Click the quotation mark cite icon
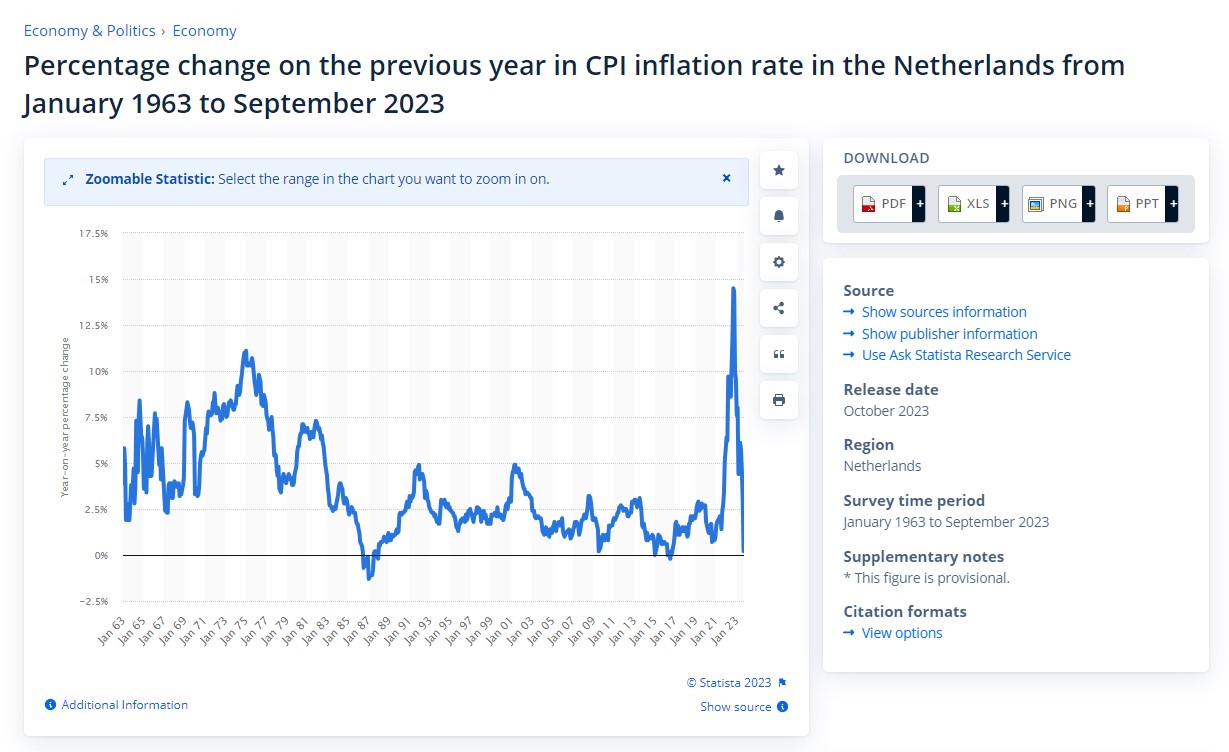This screenshot has width=1229, height=752. pyautogui.click(x=779, y=354)
